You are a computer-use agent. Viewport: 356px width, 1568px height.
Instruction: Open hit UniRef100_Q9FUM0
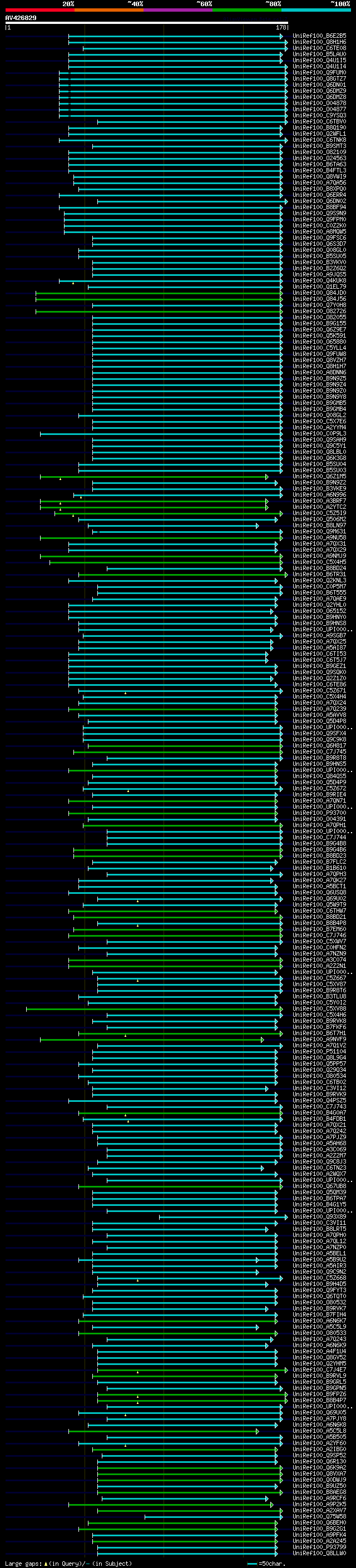tap(319, 72)
